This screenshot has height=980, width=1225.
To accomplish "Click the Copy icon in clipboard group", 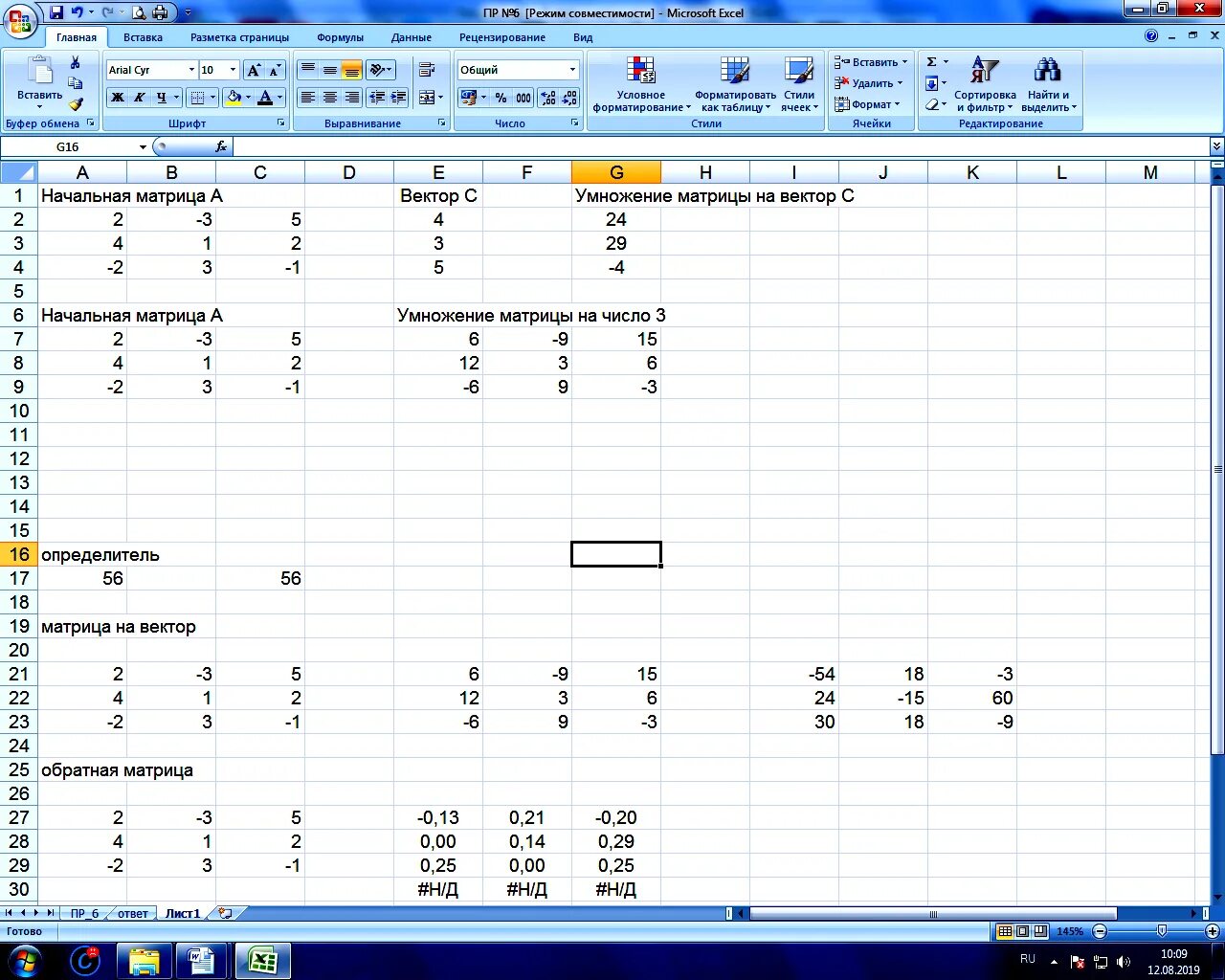I will coord(76,83).
